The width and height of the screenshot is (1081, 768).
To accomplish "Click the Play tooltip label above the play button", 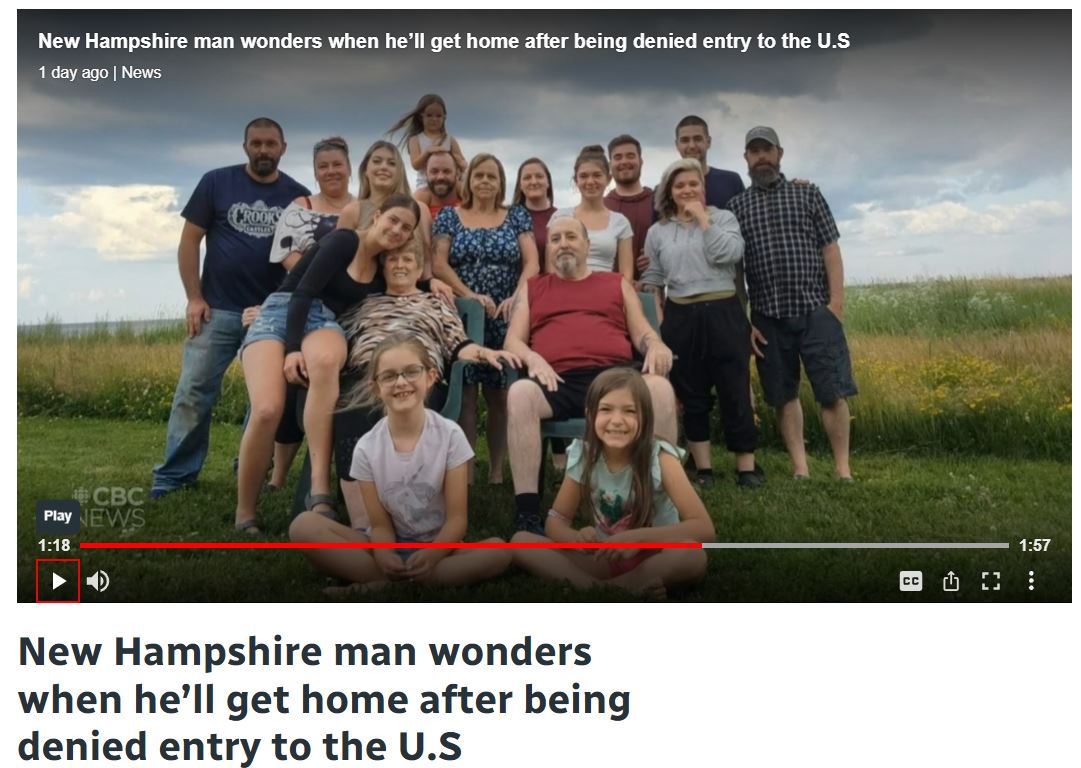I will coord(58,516).
